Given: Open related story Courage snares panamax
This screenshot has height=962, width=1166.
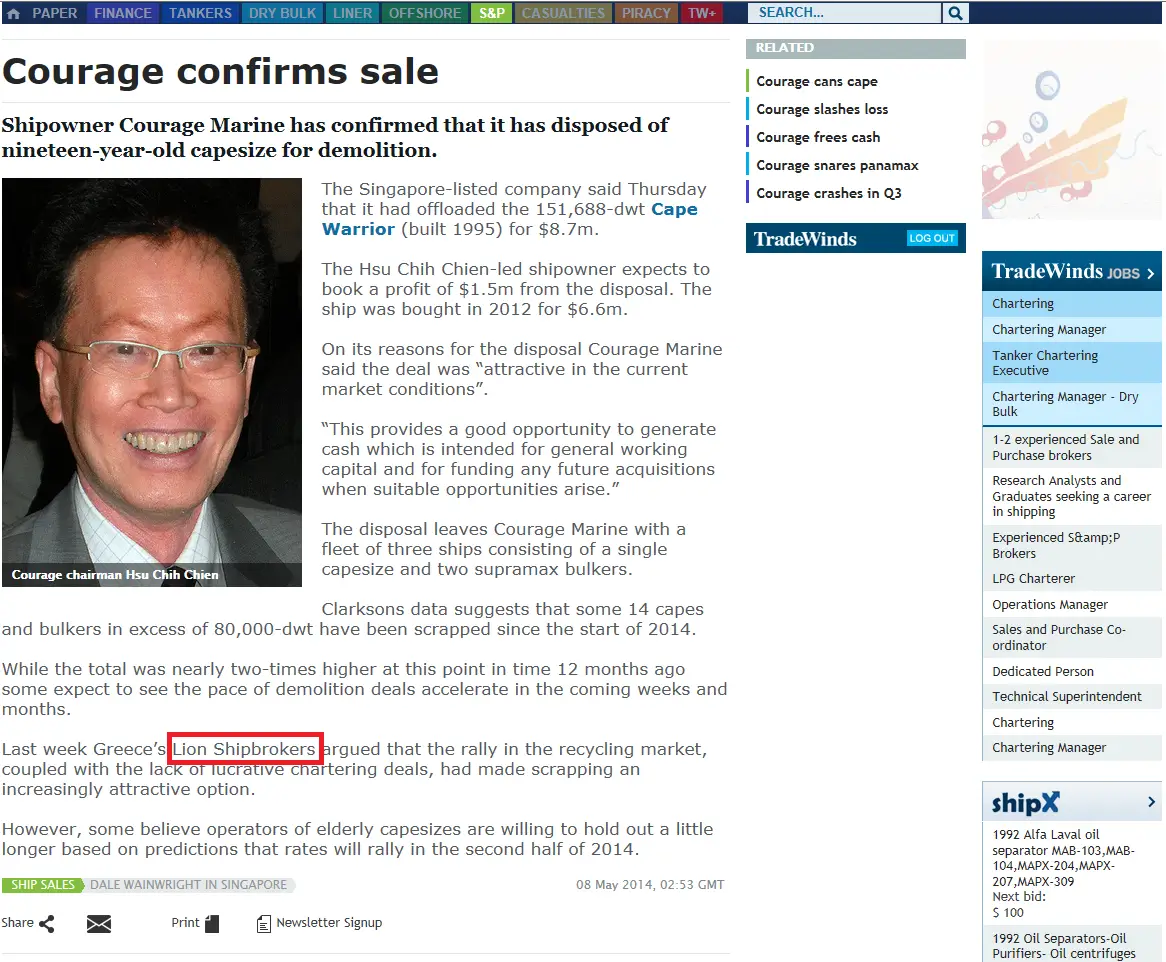Looking at the screenshot, I should pyautogui.click(x=837, y=165).
